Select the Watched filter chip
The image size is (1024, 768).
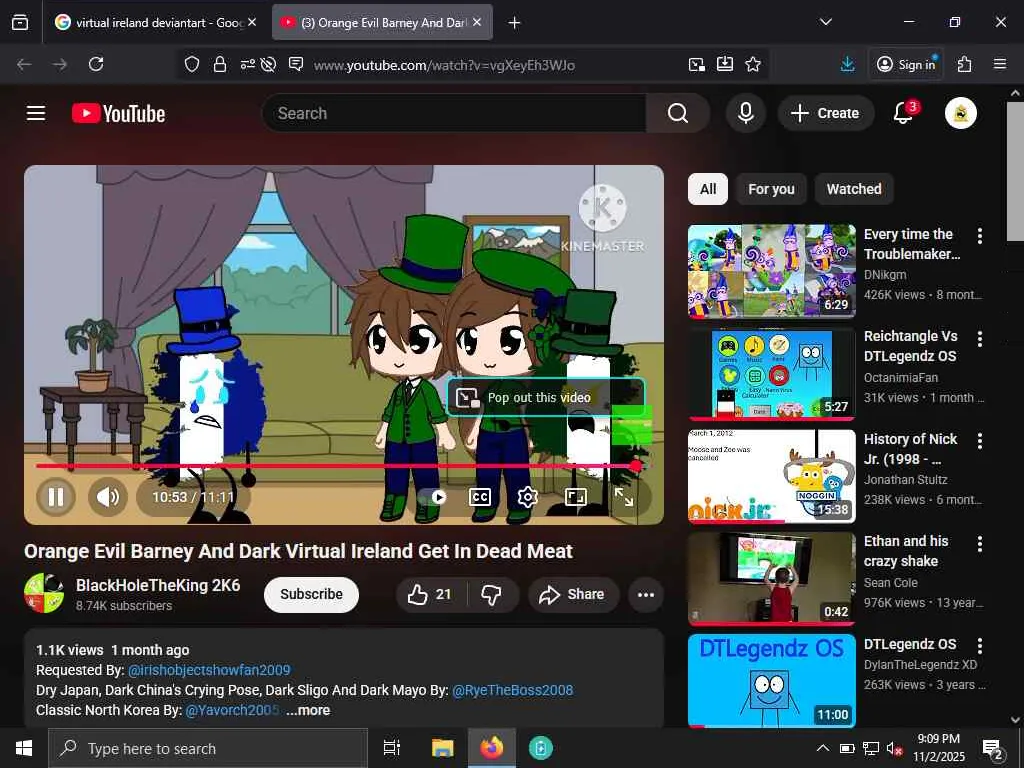coord(854,189)
